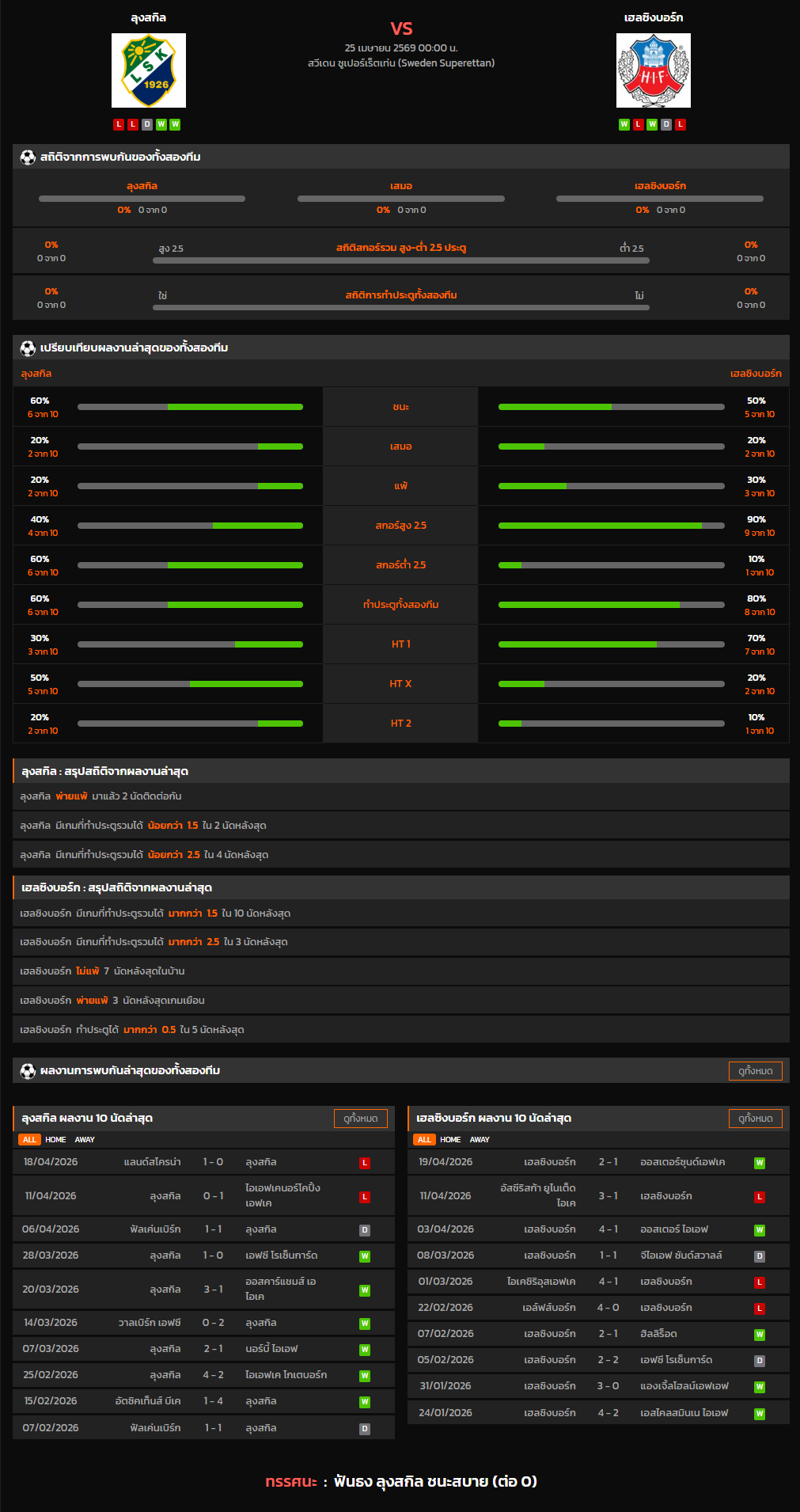The image size is (800, 1512).
Task: Click the Helsingborg HIF team crest
Action: point(653,70)
